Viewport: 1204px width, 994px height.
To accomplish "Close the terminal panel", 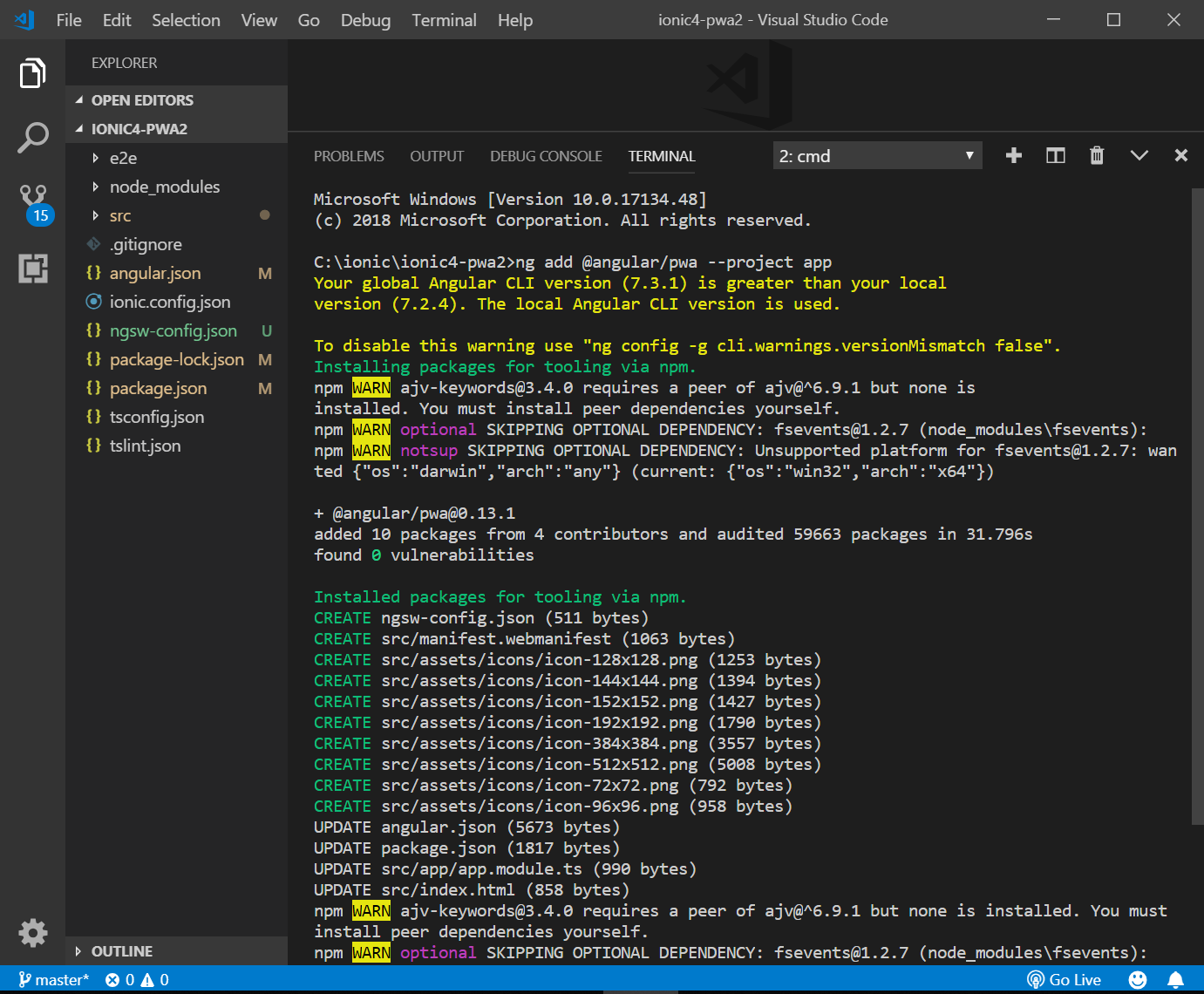I will tap(1180, 155).
